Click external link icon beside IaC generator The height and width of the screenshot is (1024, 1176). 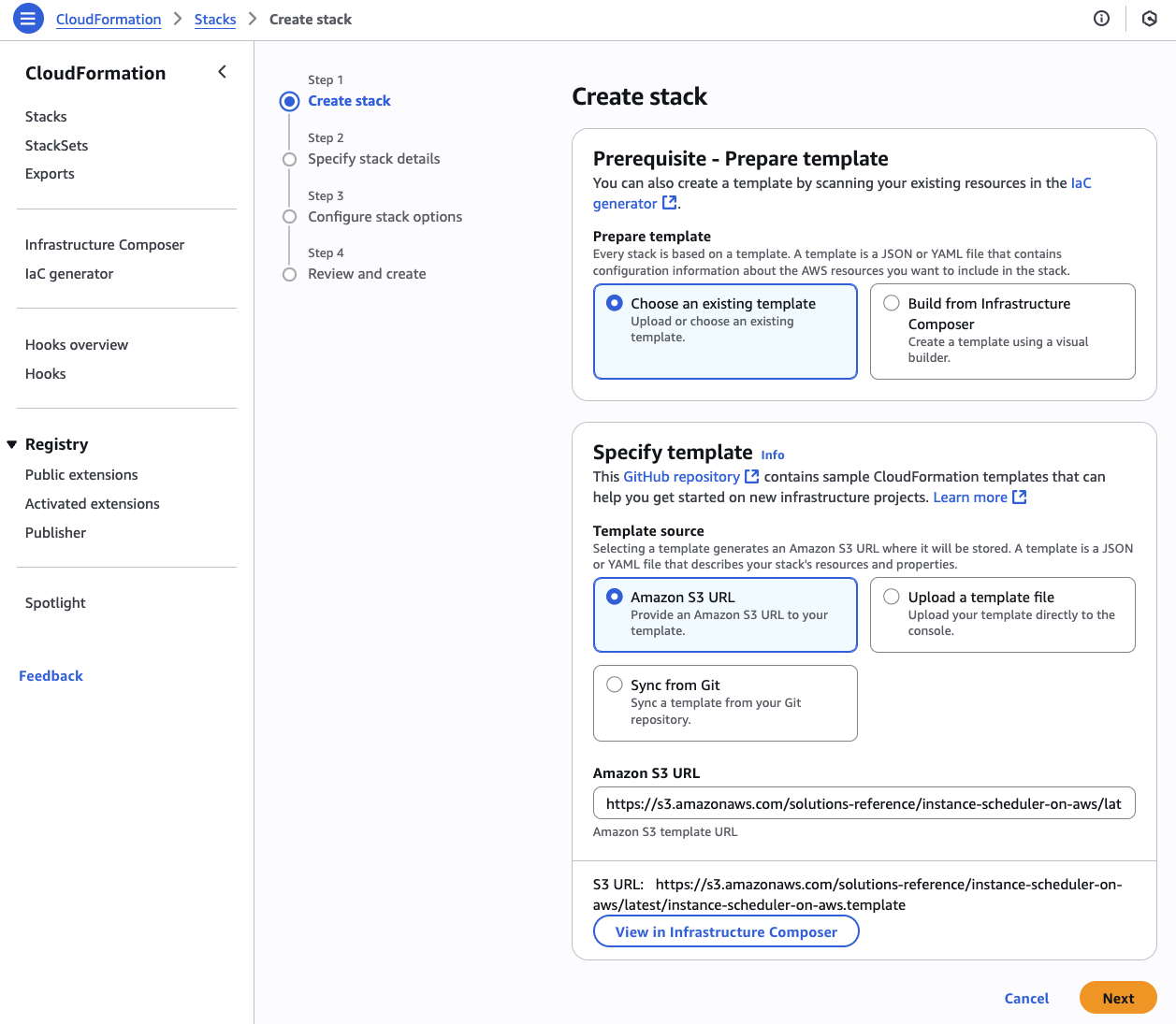[x=670, y=202]
